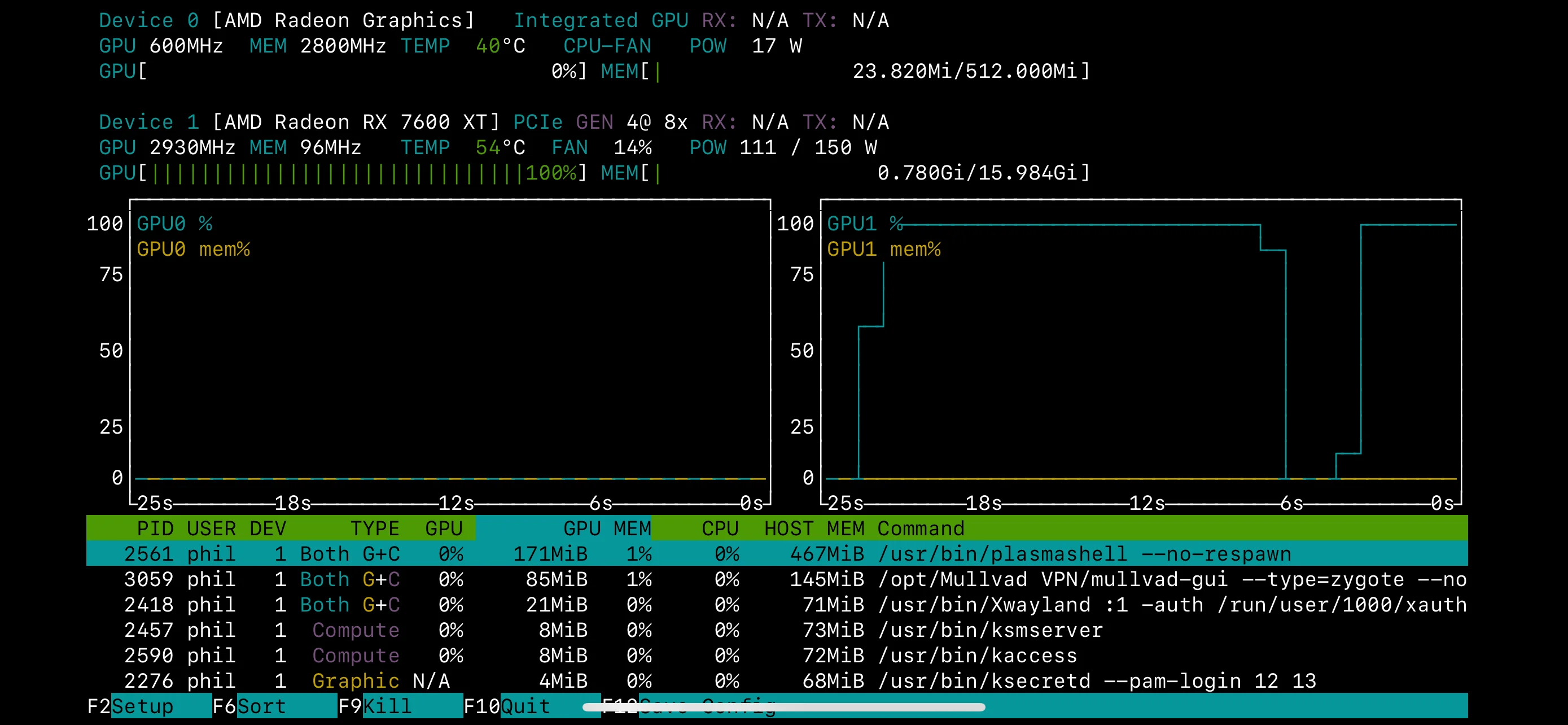Toggle the GPU0 mem% graph legend
Viewport: 1568px width, 725px height.
[195, 248]
